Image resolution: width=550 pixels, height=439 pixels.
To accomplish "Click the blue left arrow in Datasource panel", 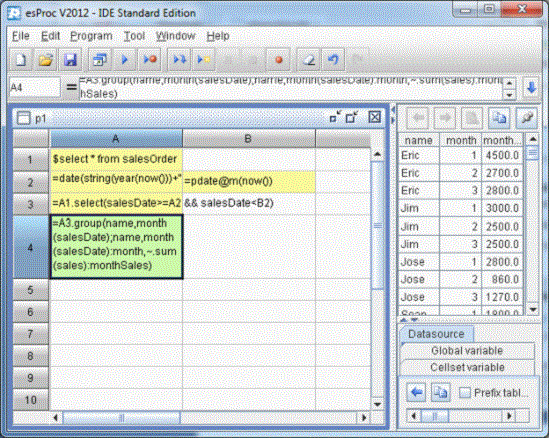I will click(416, 392).
